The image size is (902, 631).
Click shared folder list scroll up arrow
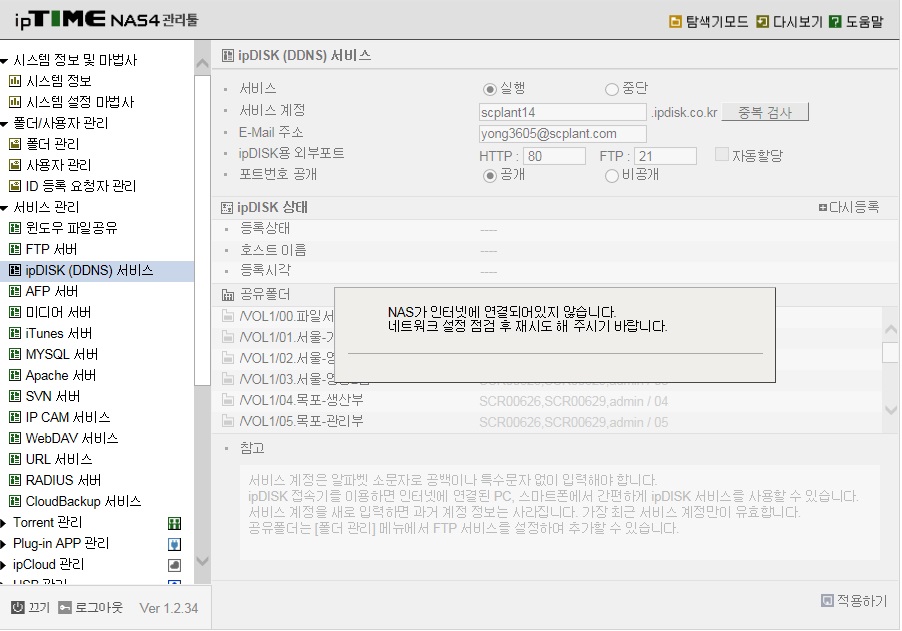[890, 330]
